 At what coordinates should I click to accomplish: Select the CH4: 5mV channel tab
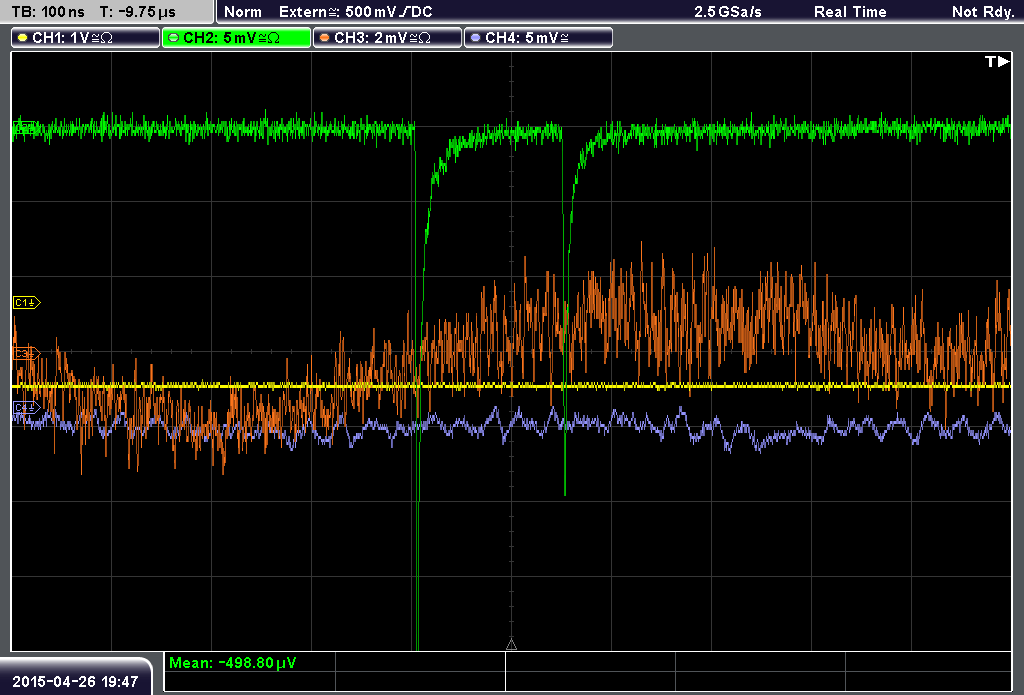pyautogui.click(x=538, y=38)
